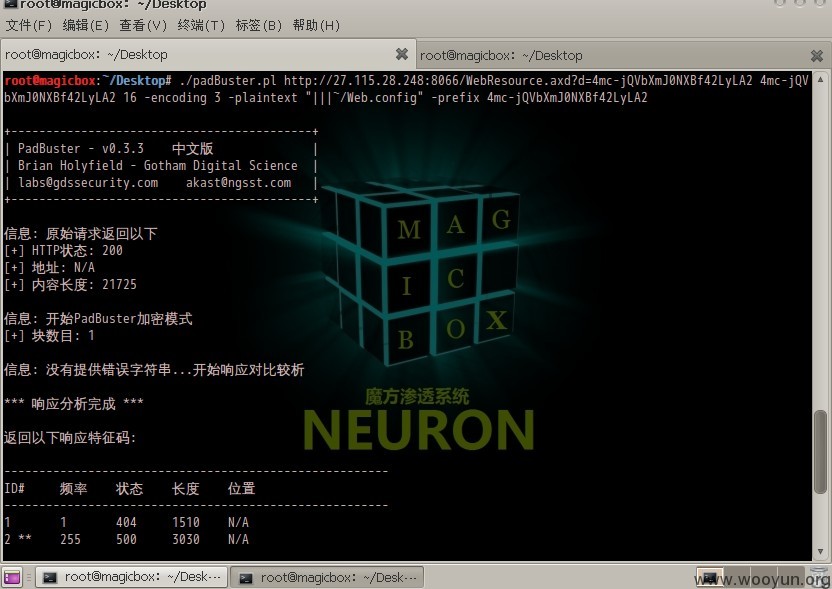
Task: Open the 帮助(H) menu
Action: (316, 25)
